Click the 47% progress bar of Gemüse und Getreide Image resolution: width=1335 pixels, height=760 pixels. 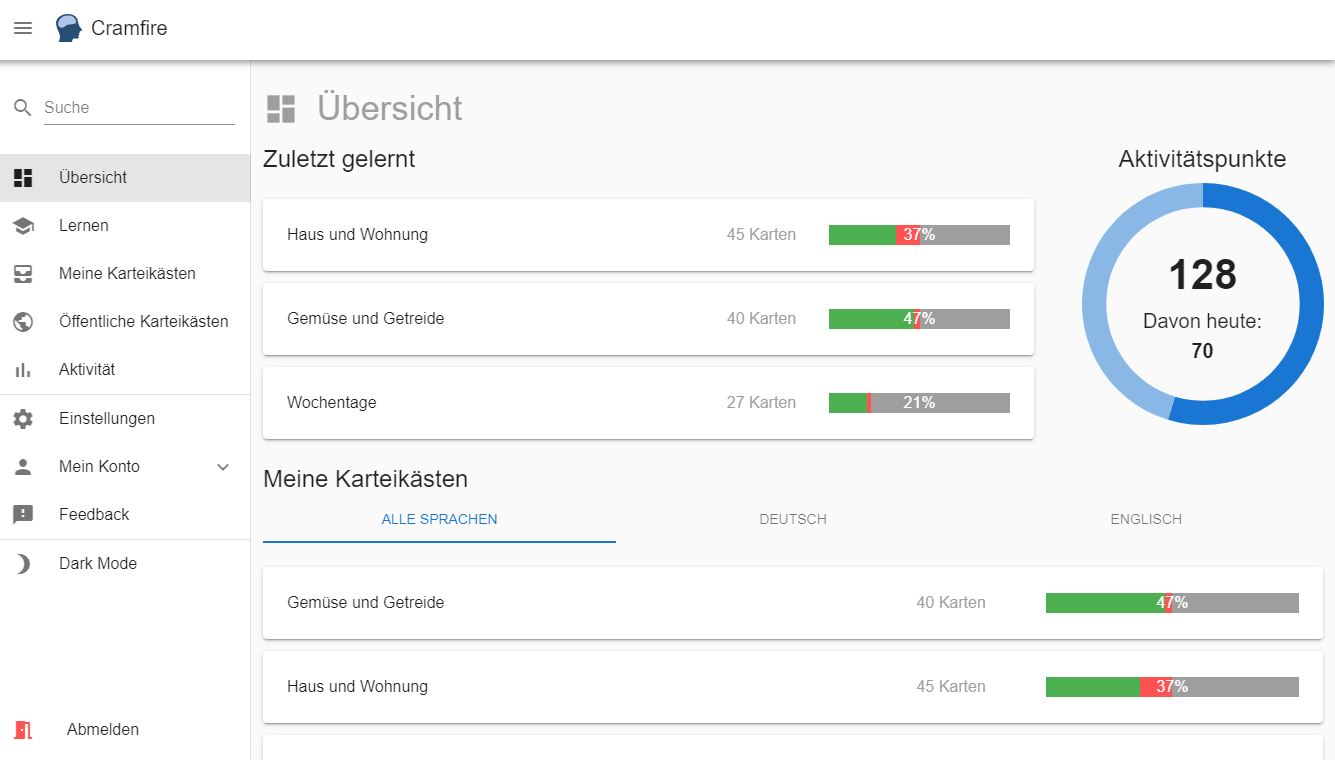pyautogui.click(x=919, y=318)
